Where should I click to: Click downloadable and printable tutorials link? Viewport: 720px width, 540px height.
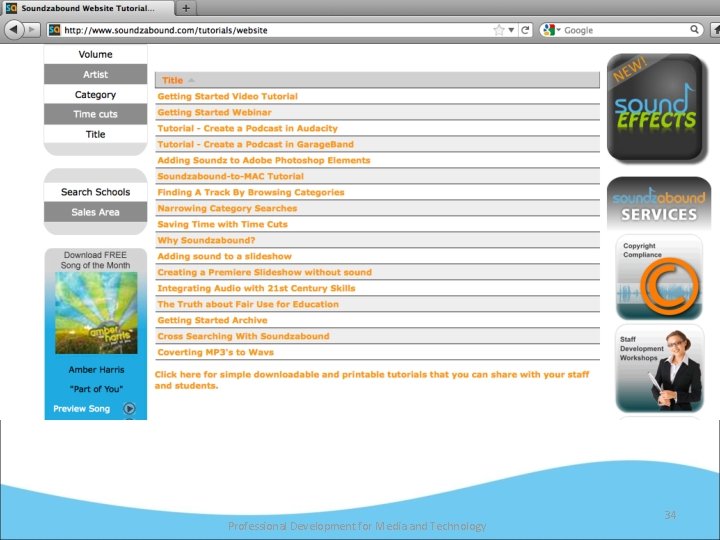coord(372,380)
